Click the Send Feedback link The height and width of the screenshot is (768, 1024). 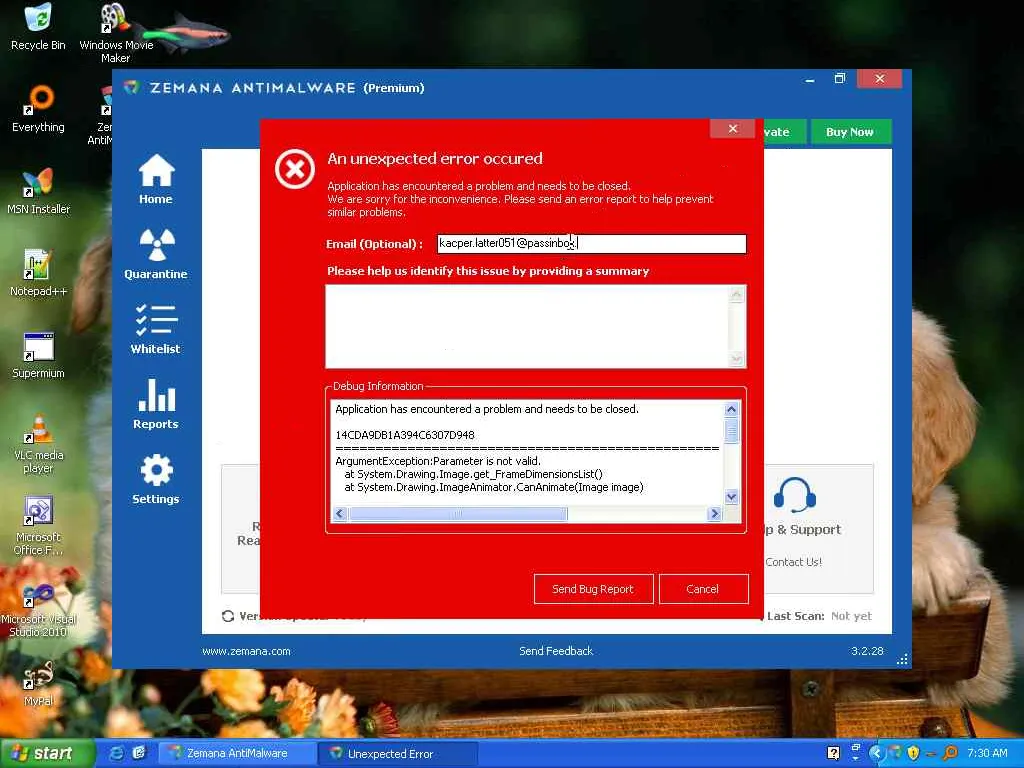(556, 651)
